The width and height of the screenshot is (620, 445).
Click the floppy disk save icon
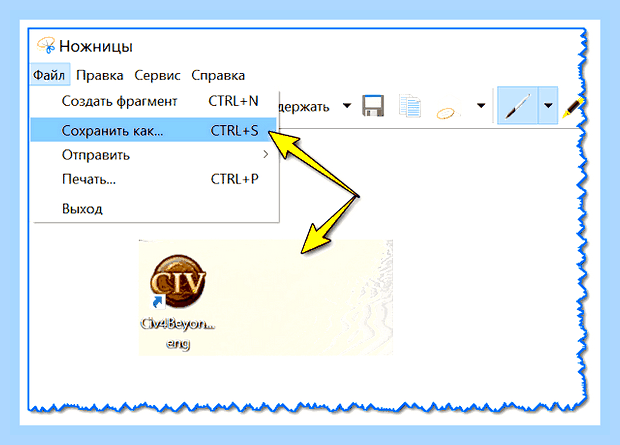point(373,106)
